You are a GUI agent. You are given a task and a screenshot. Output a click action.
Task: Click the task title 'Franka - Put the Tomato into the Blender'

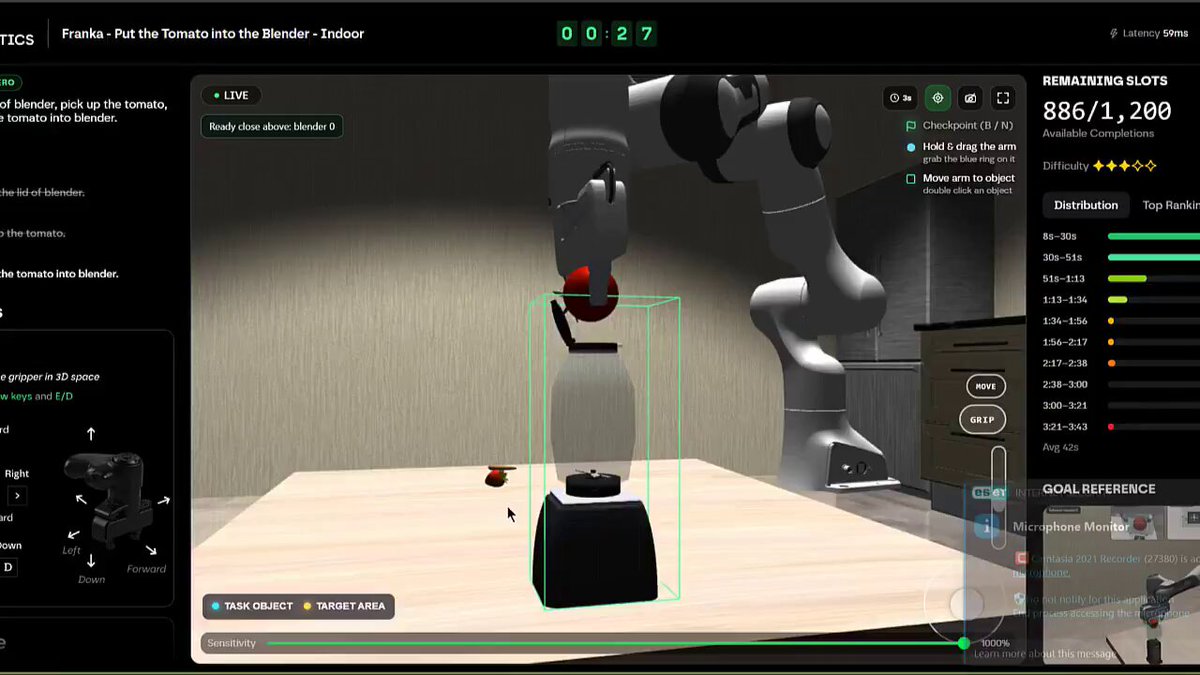[213, 34]
